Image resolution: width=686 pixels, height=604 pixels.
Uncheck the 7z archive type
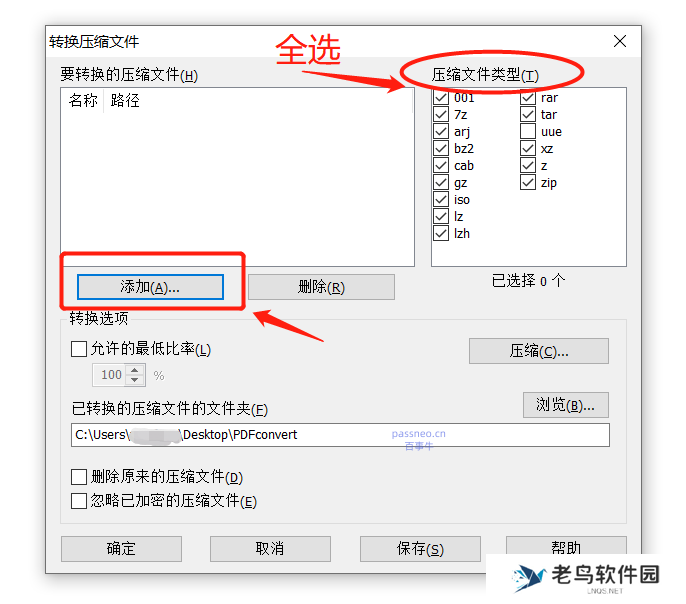click(x=441, y=115)
